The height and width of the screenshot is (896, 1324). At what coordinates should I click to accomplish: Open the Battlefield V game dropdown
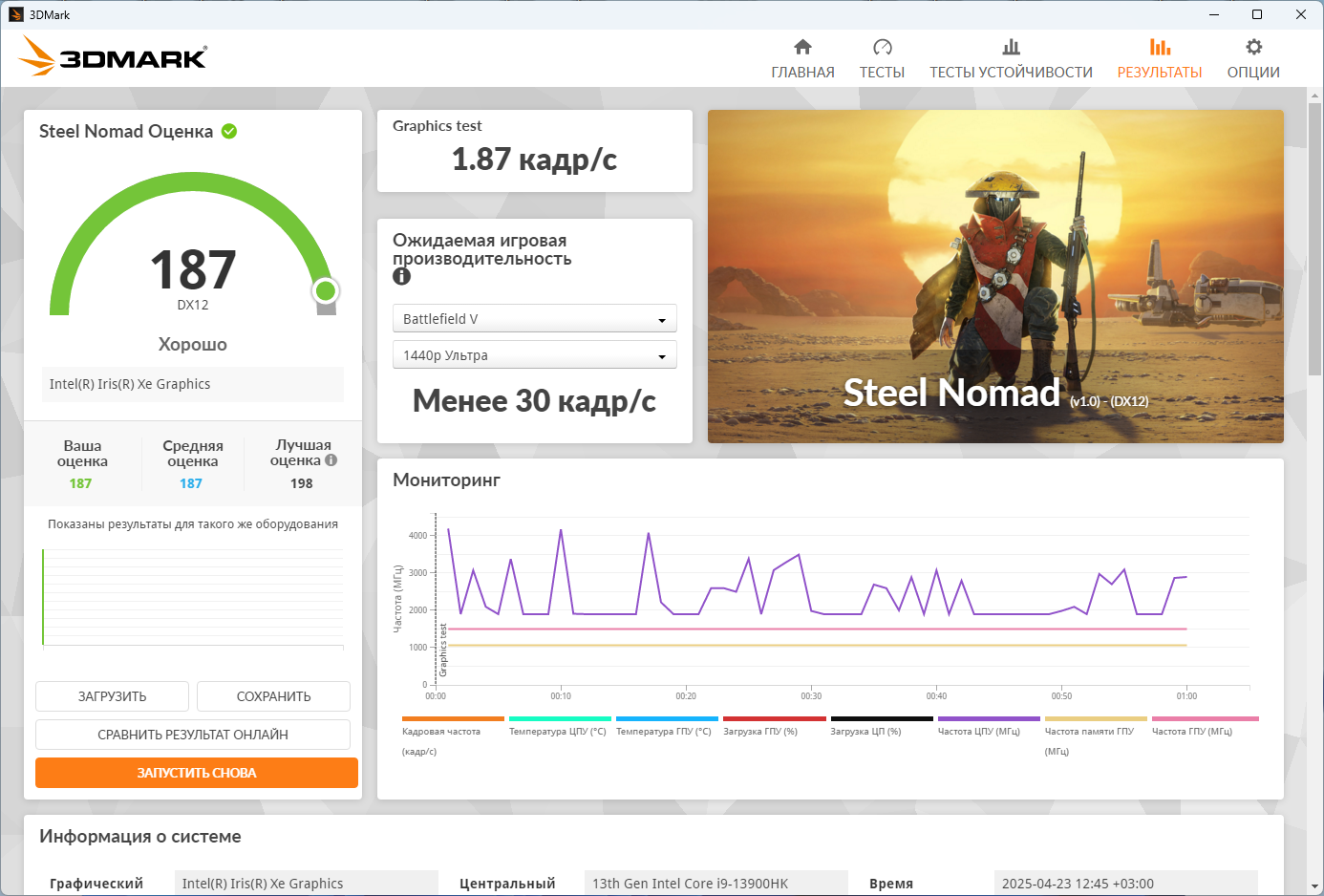(534, 319)
